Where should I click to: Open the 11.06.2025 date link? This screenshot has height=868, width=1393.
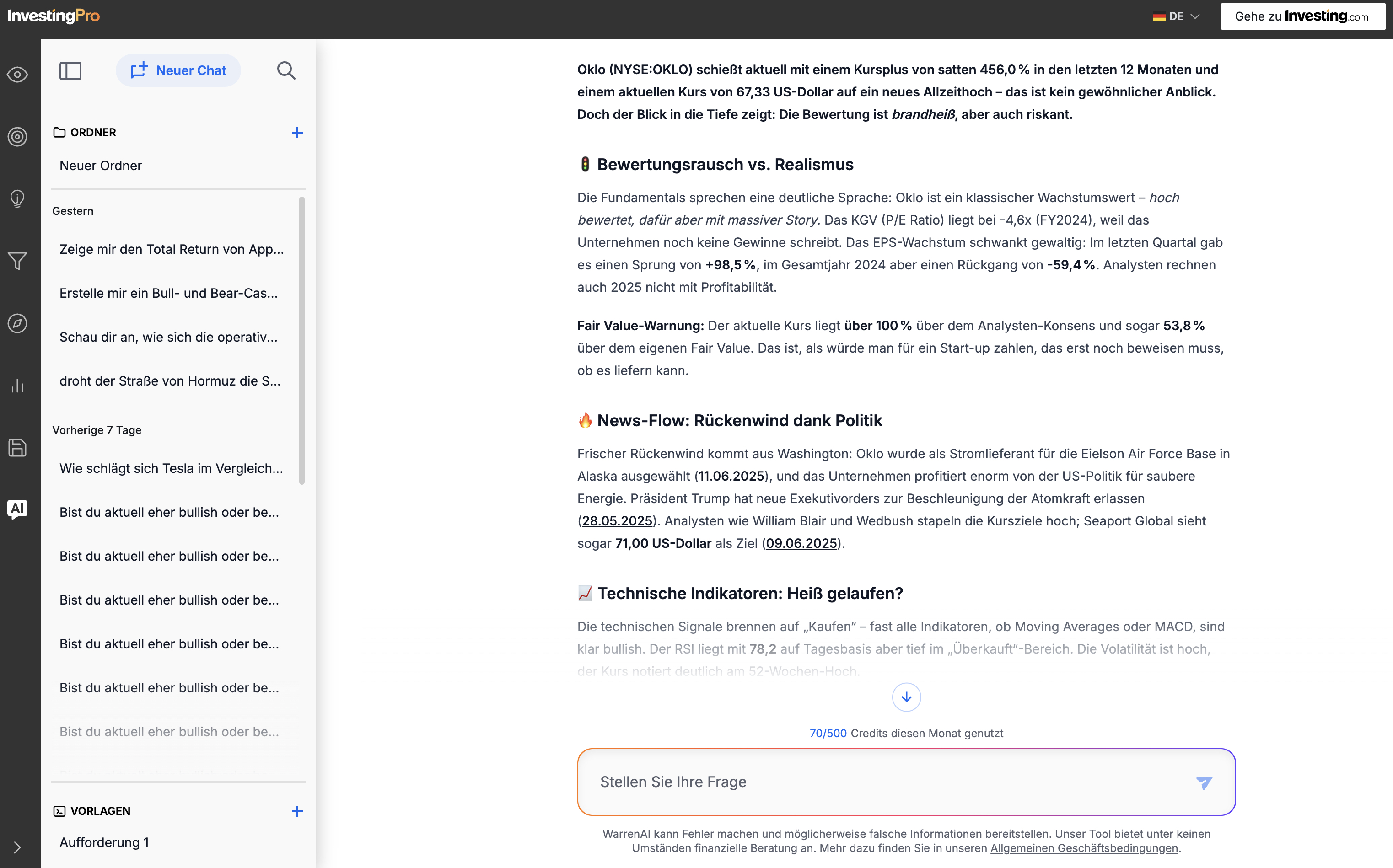(731, 476)
